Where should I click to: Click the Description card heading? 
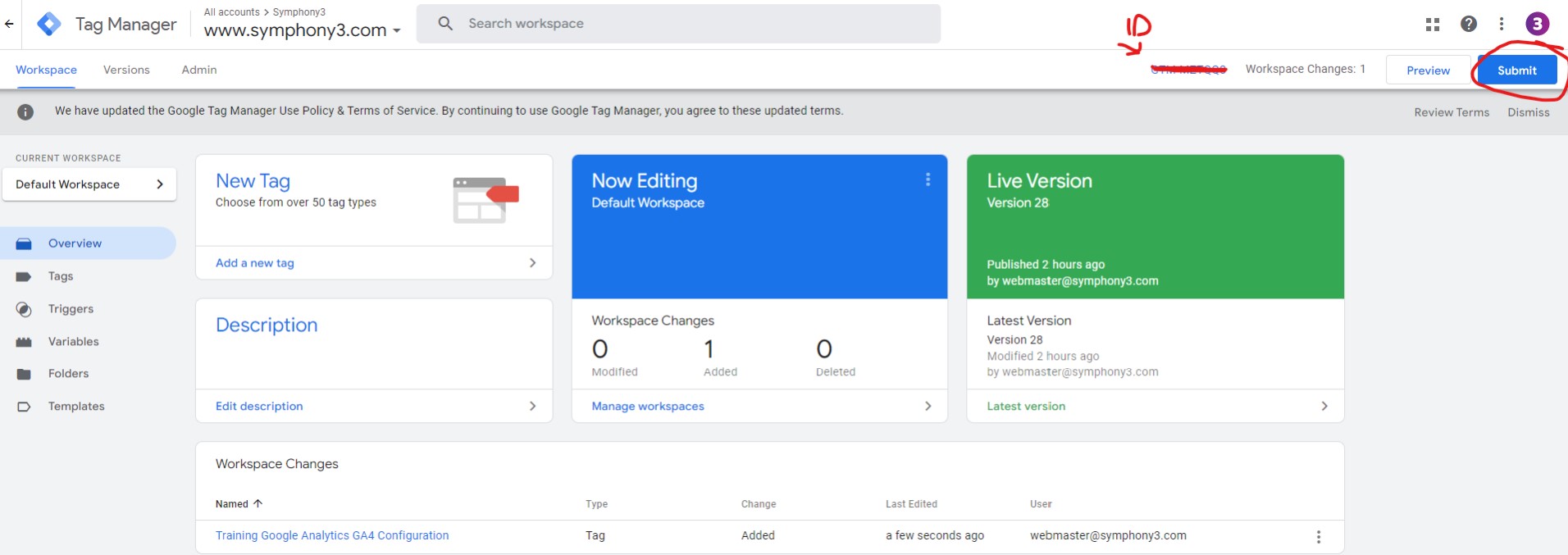tap(267, 325)
